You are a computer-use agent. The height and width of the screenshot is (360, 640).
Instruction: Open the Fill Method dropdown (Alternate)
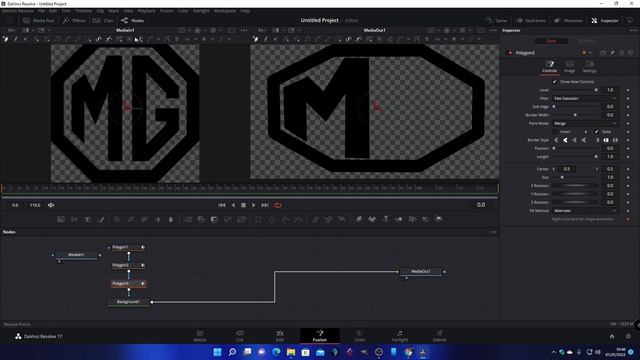[585, 211]
